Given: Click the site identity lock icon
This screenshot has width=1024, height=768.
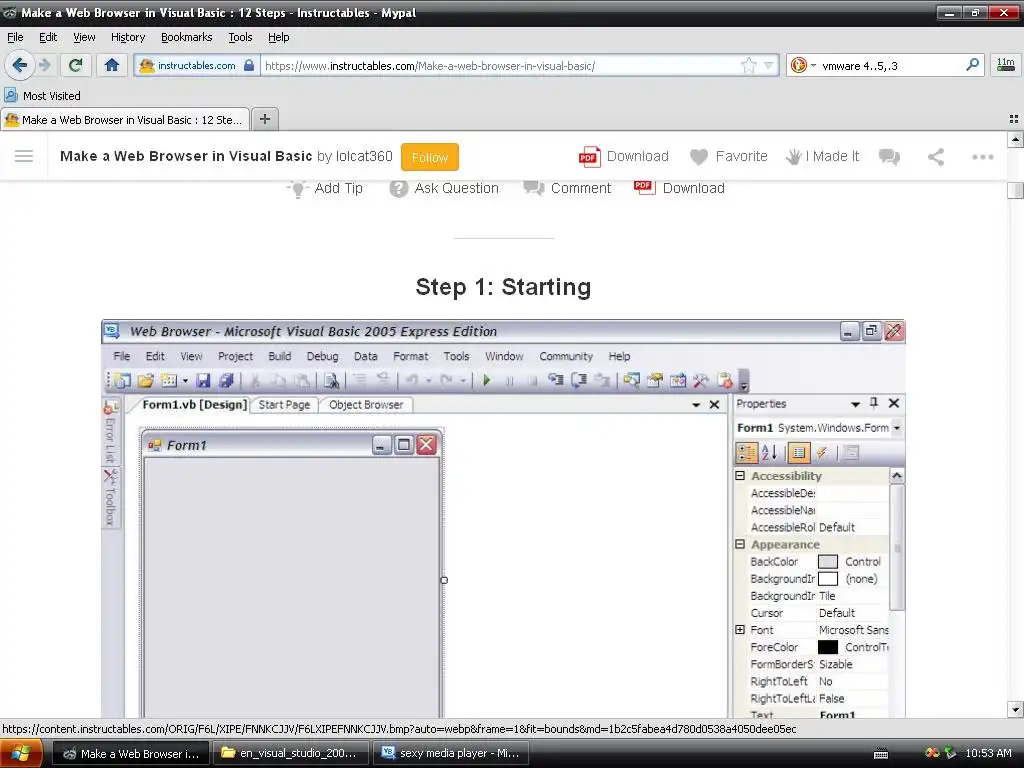Looking at the screenshot, I should coord(249,65).
